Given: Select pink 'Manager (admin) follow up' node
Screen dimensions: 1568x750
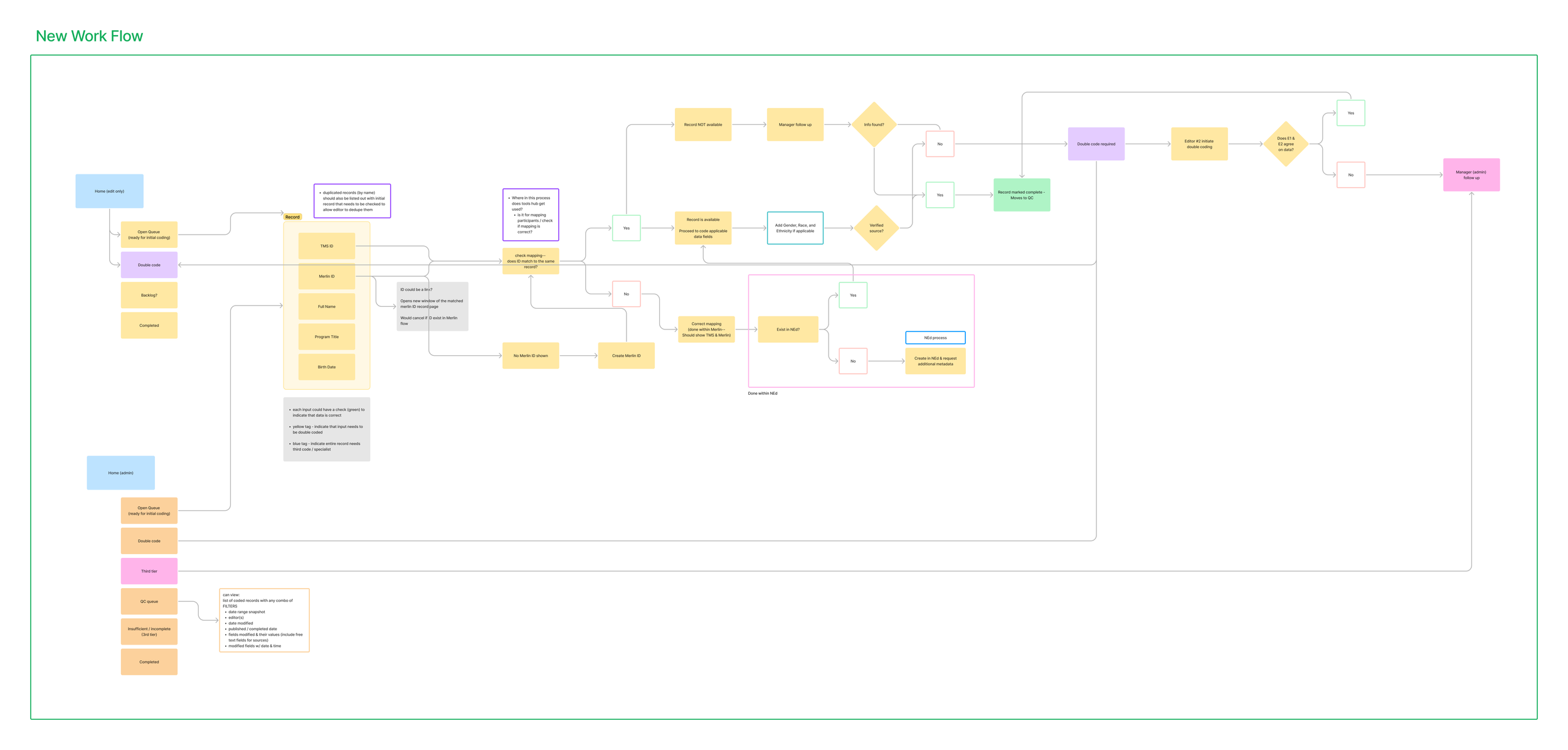Looking at the screenshot, I should pyautogui.click(x=1471, y=174).
